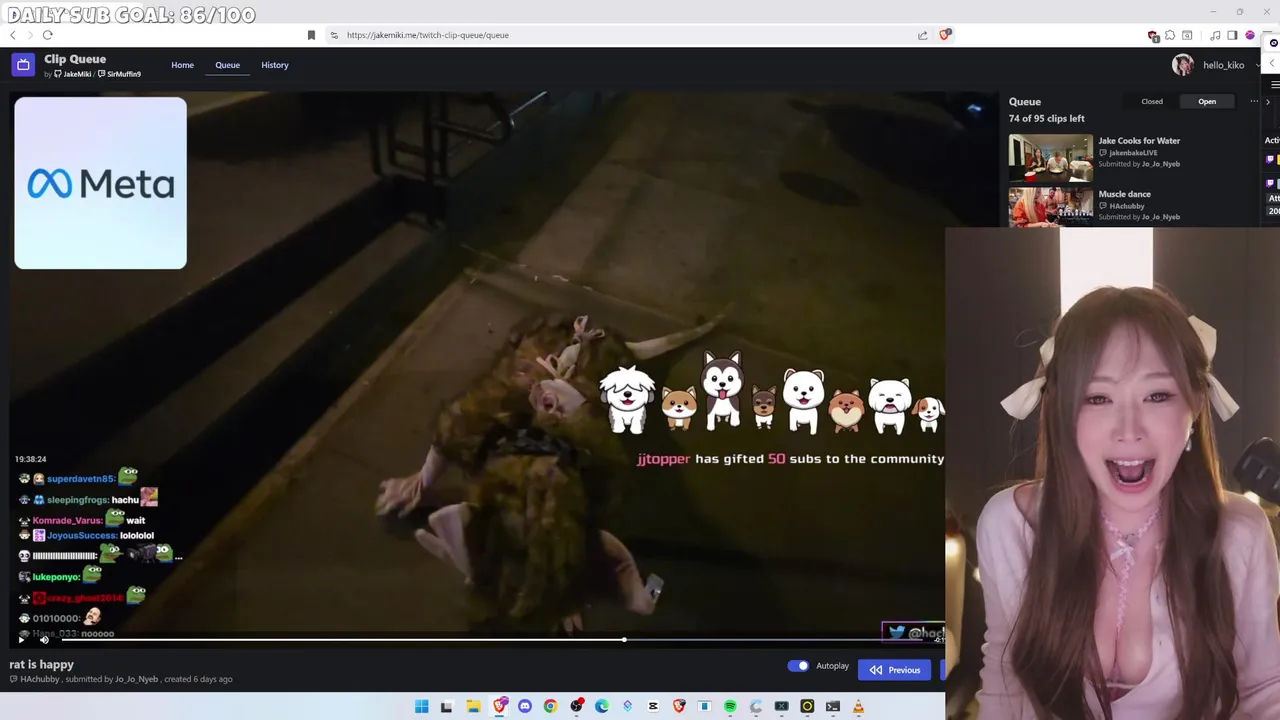1280x720 pixels.
Task: Open Brave Shields lion icon
Action: [944, 35]
